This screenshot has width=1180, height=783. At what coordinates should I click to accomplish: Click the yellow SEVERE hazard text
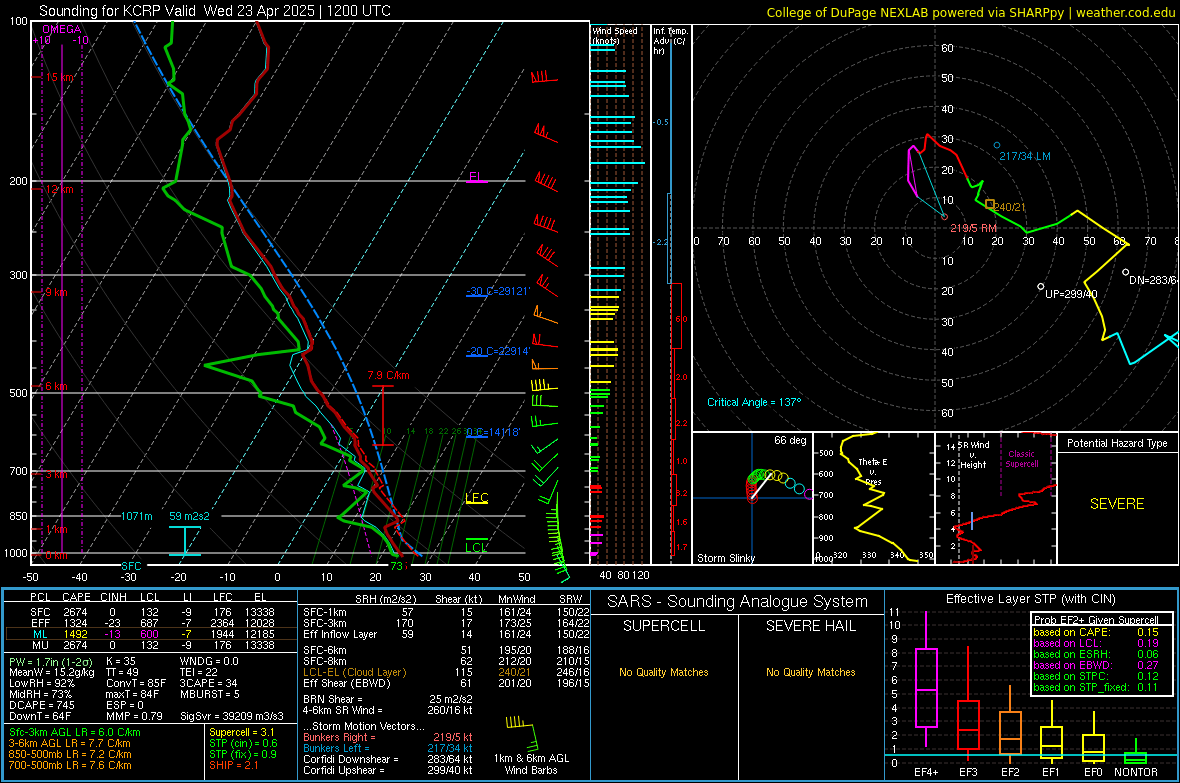[x=1117, y=504]
